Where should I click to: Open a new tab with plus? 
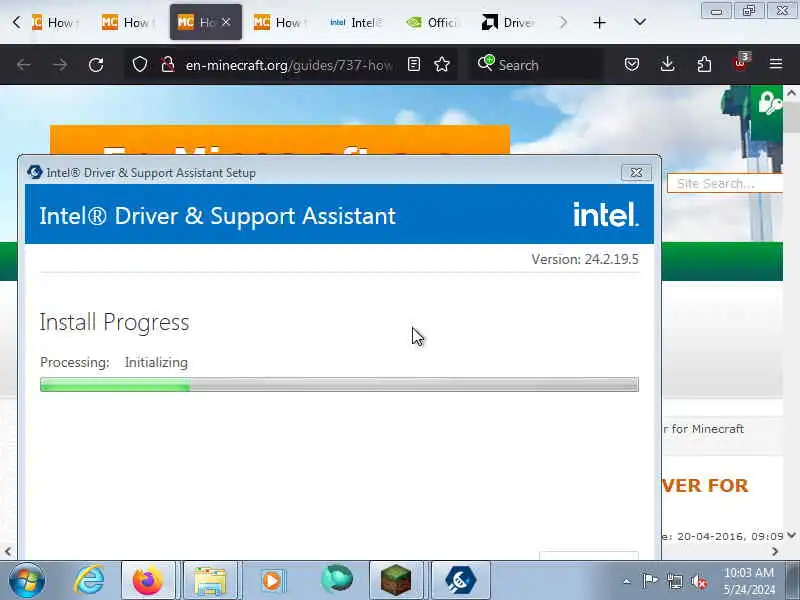(x=599, y=23)
